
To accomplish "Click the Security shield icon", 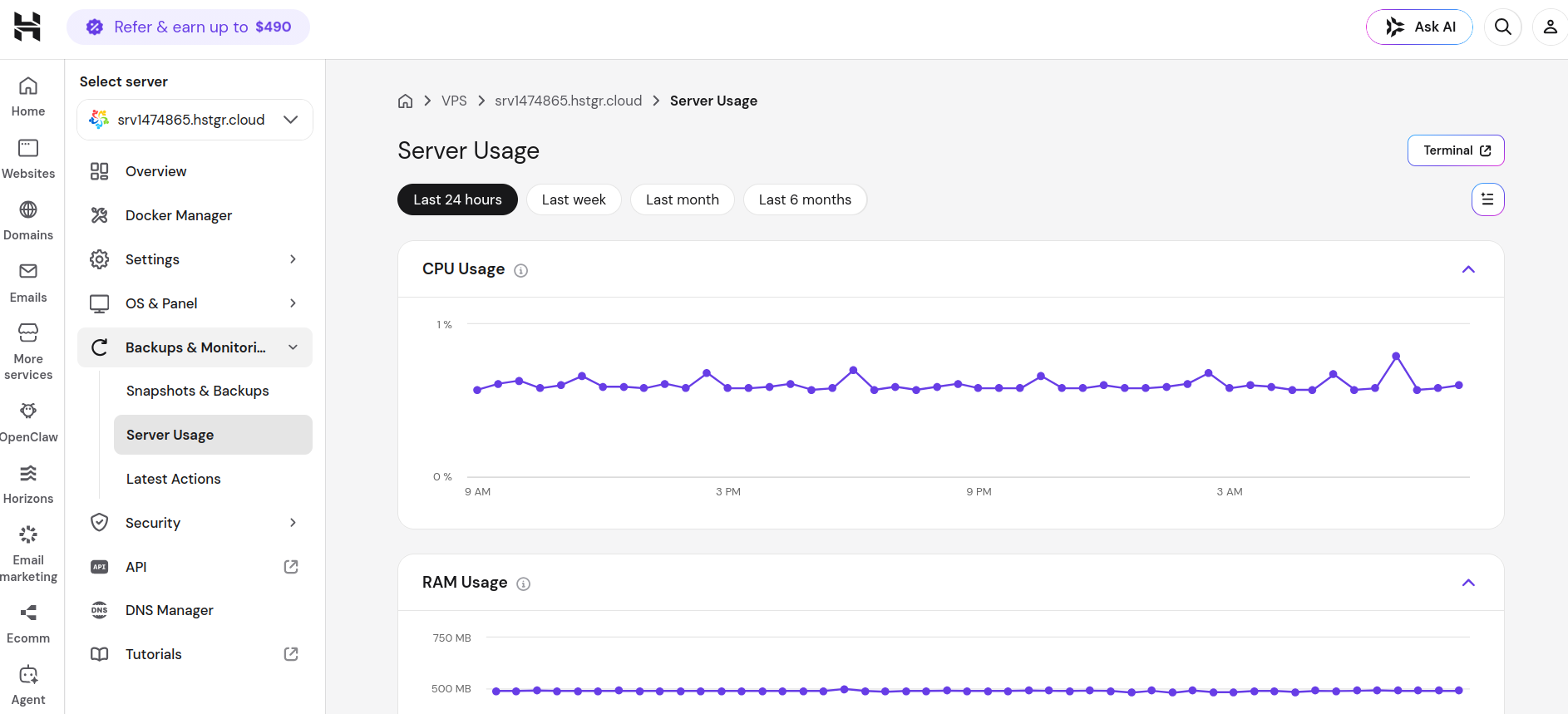I will coord(100,523).
